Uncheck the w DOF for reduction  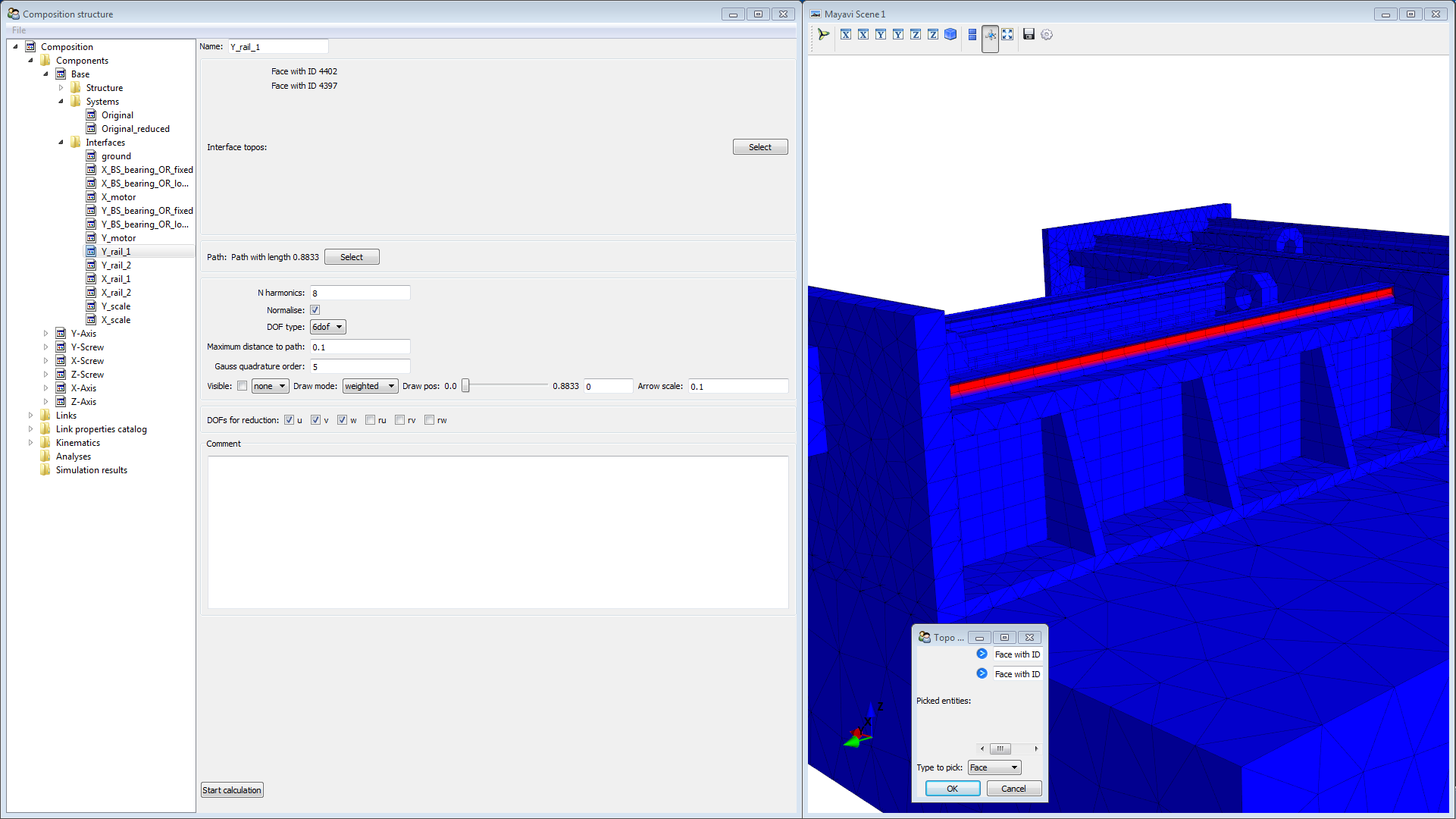click(342, 420)
